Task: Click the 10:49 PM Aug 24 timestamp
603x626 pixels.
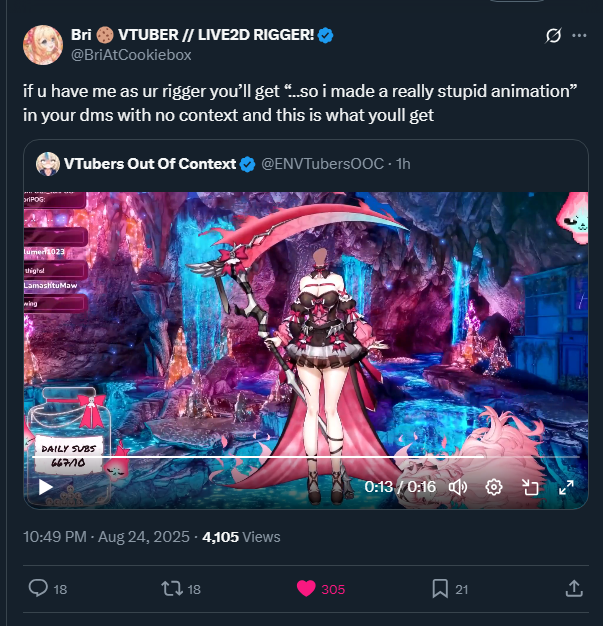Action: pyautogui.click(x=106, y=537)
